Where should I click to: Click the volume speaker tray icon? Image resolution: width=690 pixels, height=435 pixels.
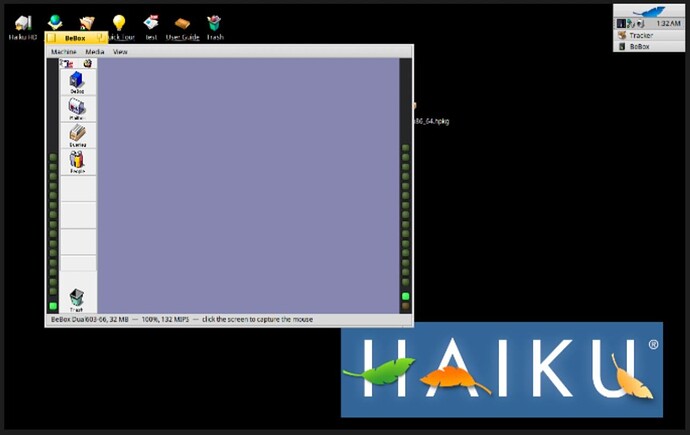click(640, 23)
